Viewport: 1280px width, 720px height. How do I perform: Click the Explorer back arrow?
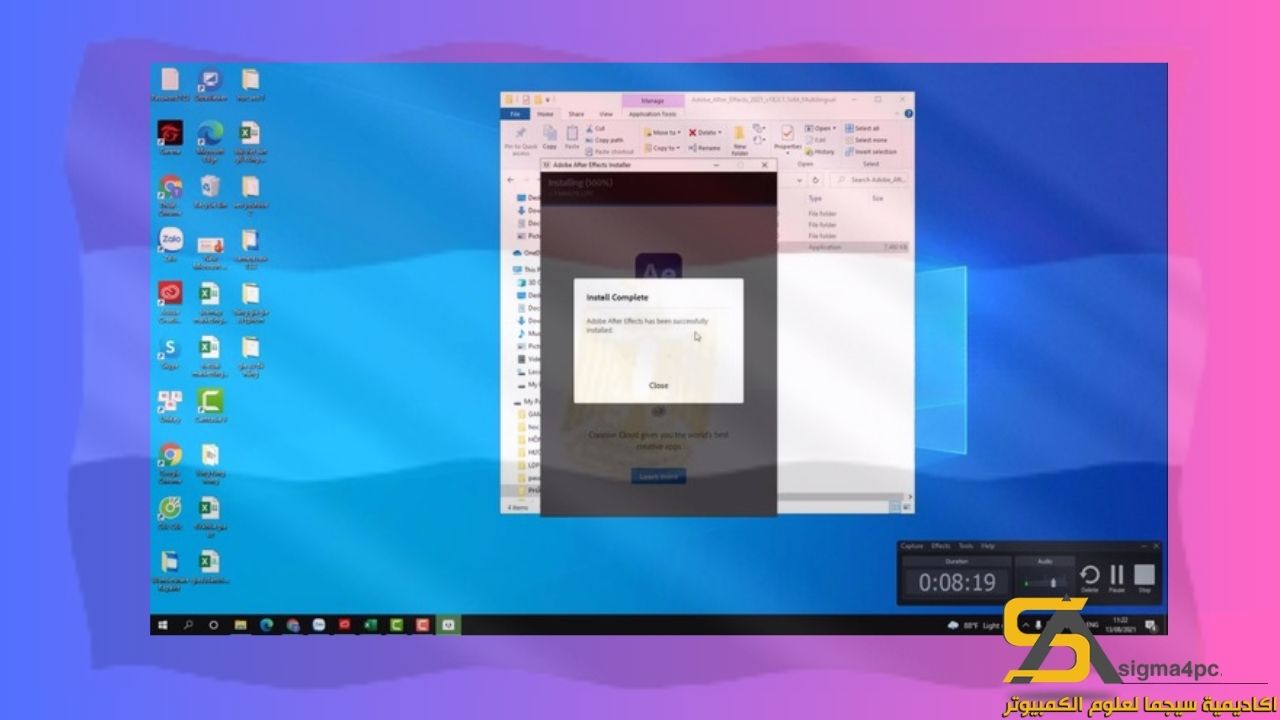[511, 180]
